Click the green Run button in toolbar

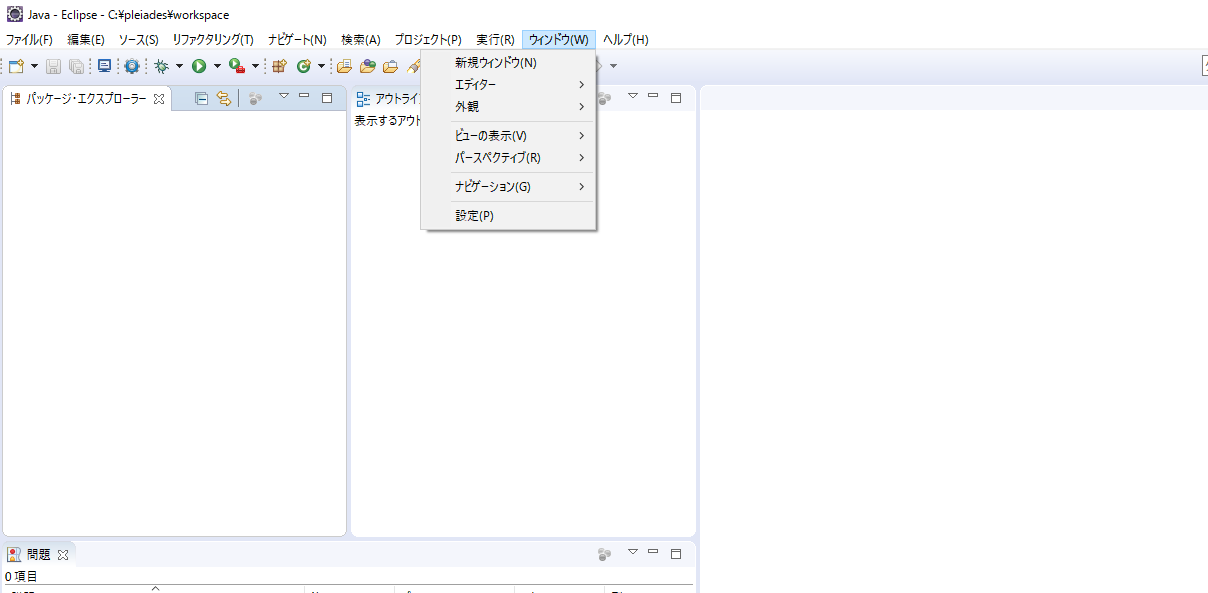pyautogui.click(x=199, y=66)
